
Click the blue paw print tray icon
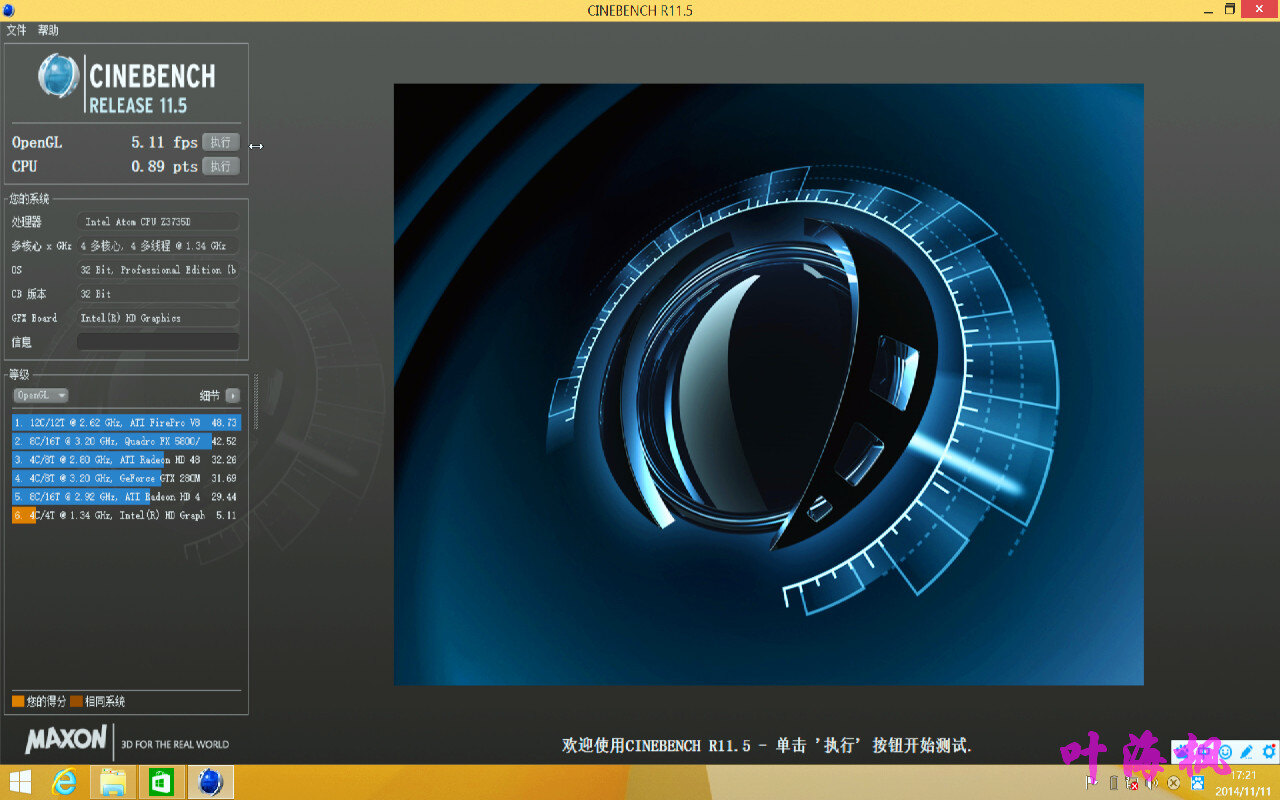(x=1197, y=782)
